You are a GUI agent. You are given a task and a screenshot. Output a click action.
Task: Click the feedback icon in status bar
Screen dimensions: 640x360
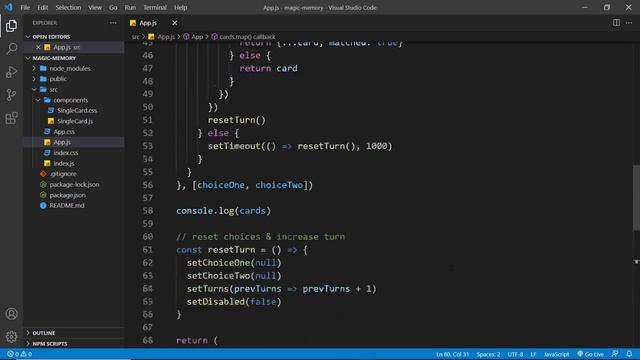(x=615, y=354)
